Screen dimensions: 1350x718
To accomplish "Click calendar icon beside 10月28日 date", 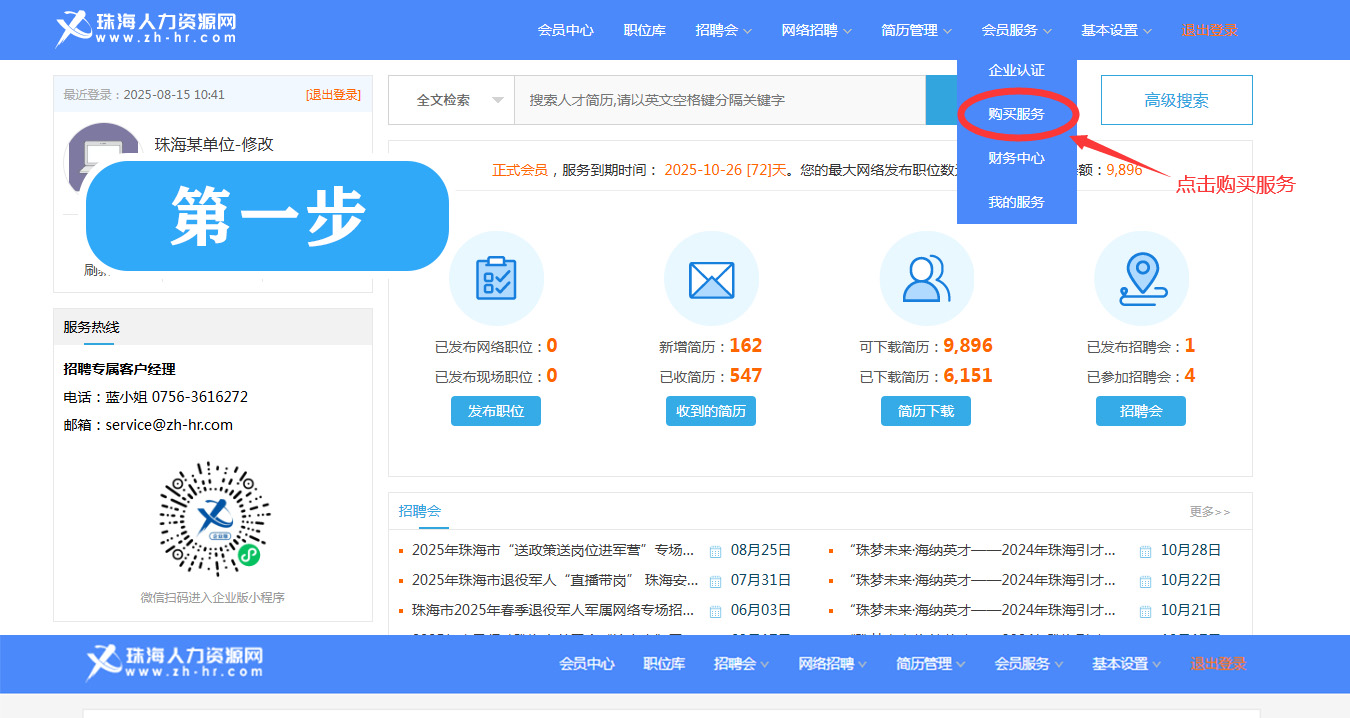I will [x=1145, y=551].
